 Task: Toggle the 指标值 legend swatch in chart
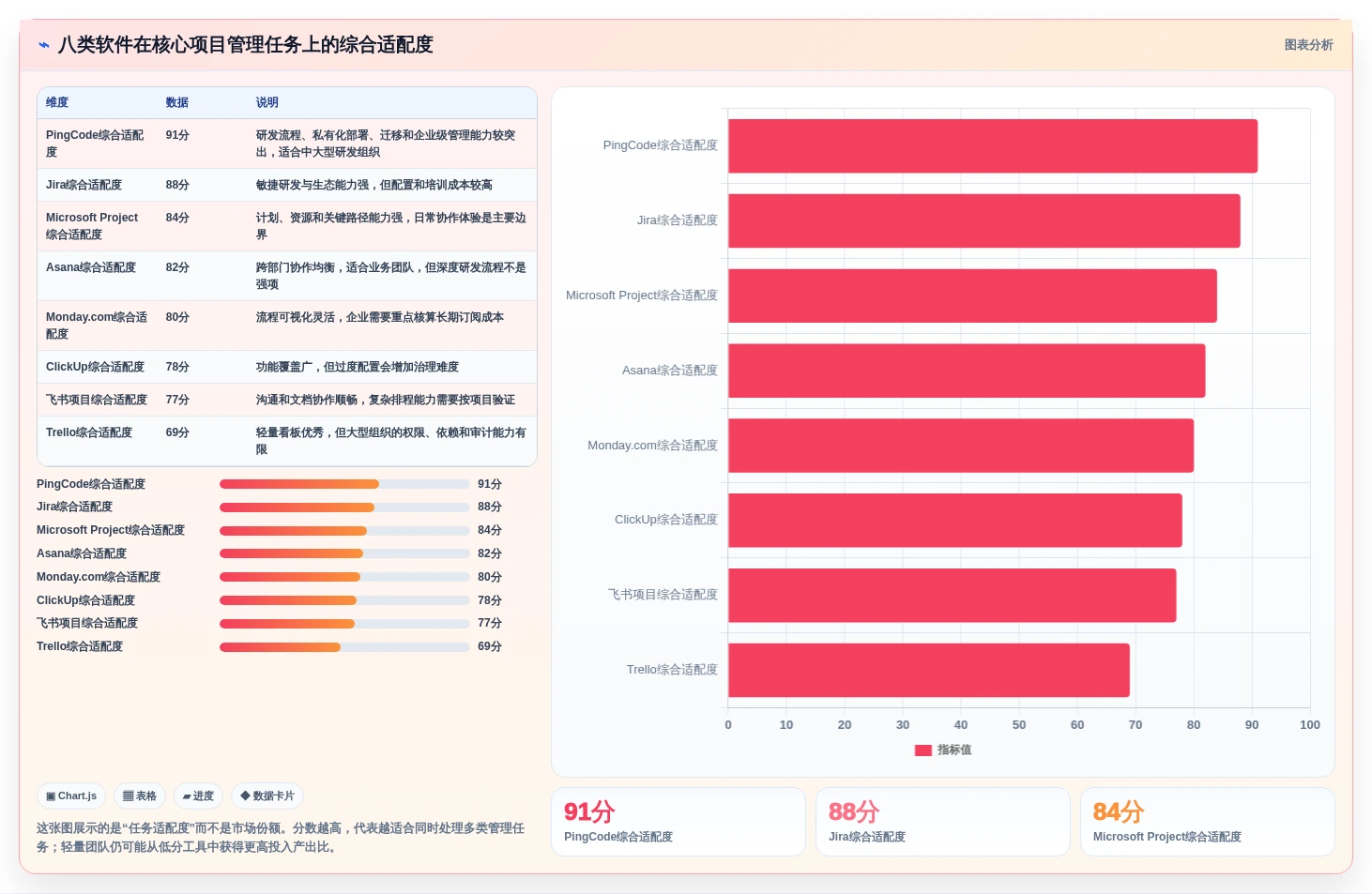point(923,750)
